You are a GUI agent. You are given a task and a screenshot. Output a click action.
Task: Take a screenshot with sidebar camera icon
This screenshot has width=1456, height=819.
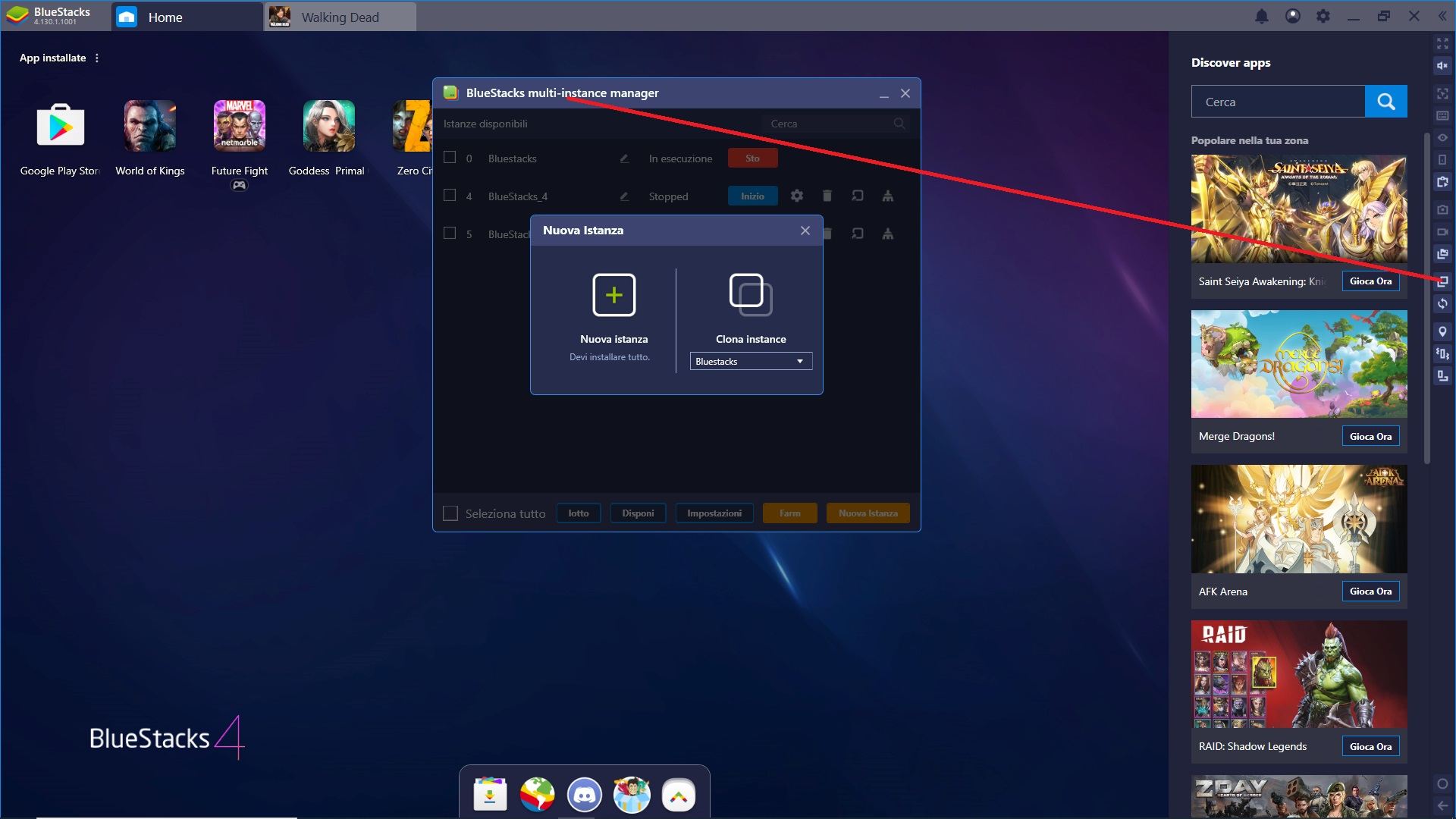1442,209
